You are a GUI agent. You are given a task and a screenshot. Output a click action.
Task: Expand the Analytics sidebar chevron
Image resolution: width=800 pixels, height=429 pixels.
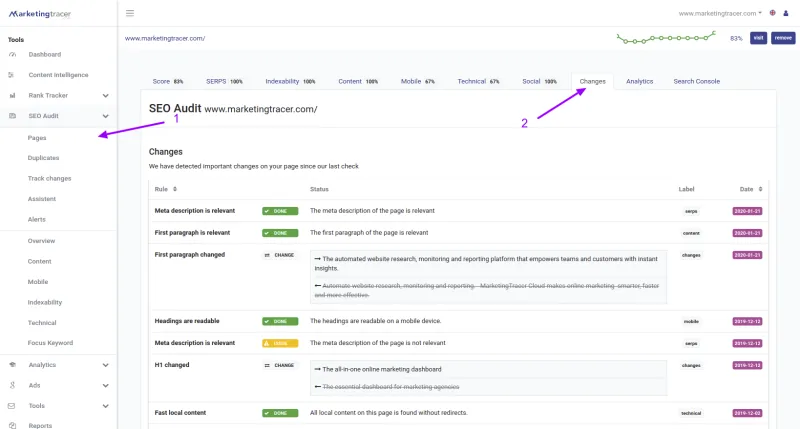tap(105, 365)
